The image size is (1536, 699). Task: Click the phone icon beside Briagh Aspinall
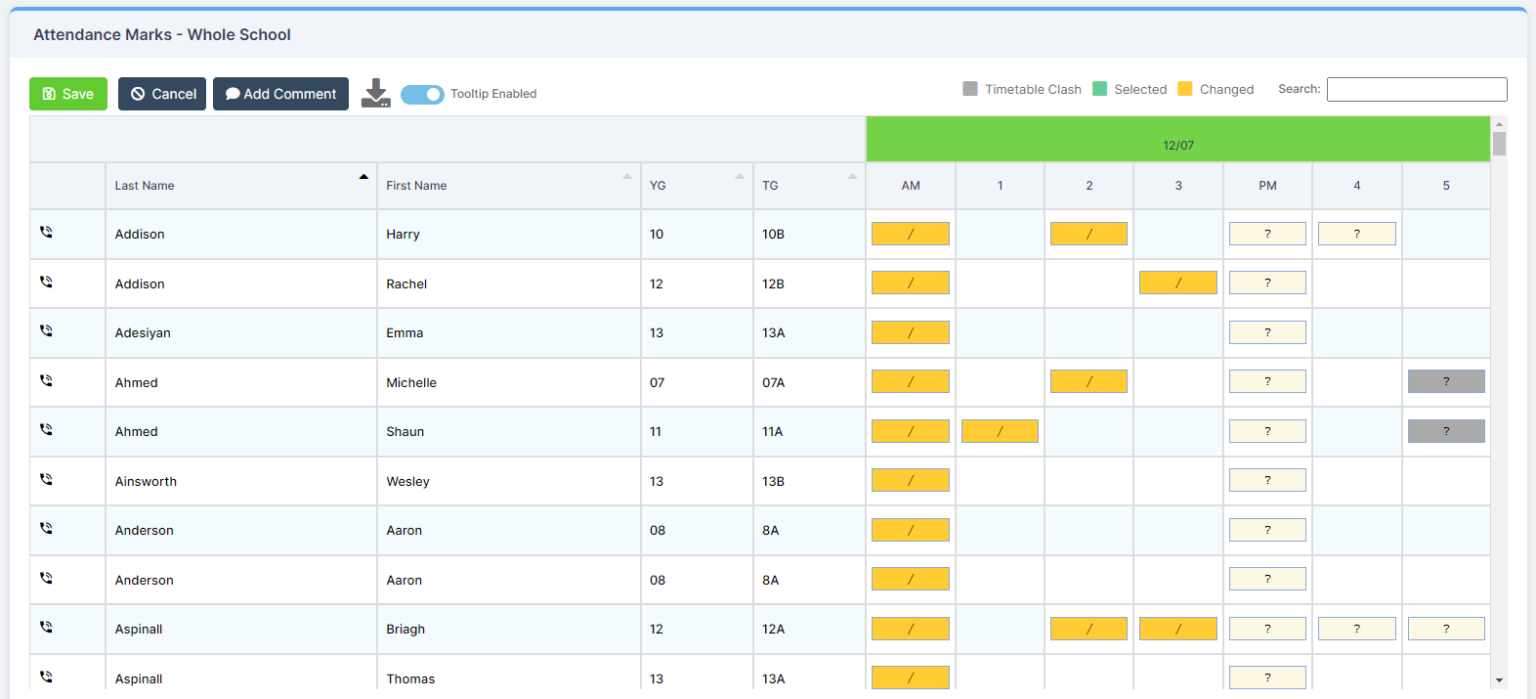point(45,627)
